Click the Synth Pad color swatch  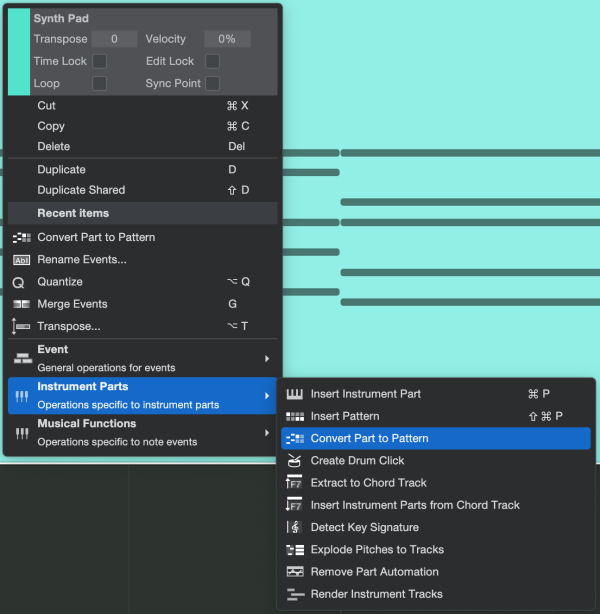pyautogui.click(x=19, y=52)
